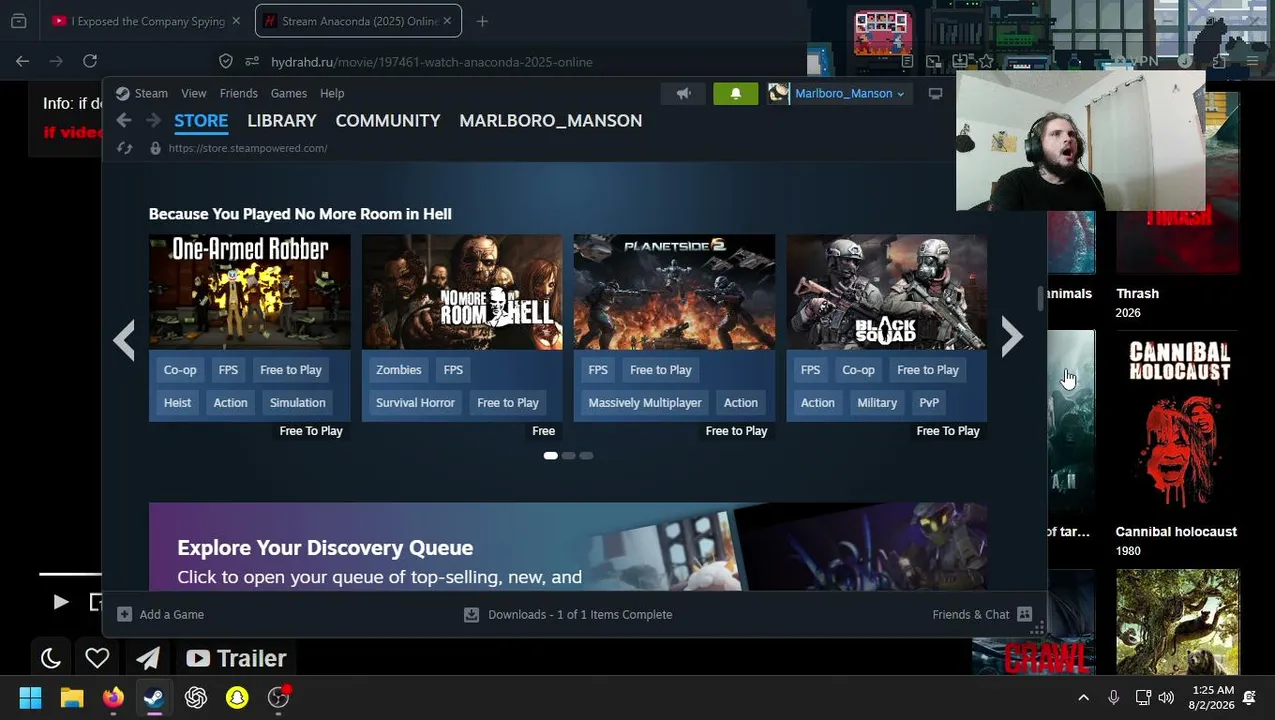Open the Friends menu in Steam
The image size is (1275, 720).
click(x=238, y=93)
